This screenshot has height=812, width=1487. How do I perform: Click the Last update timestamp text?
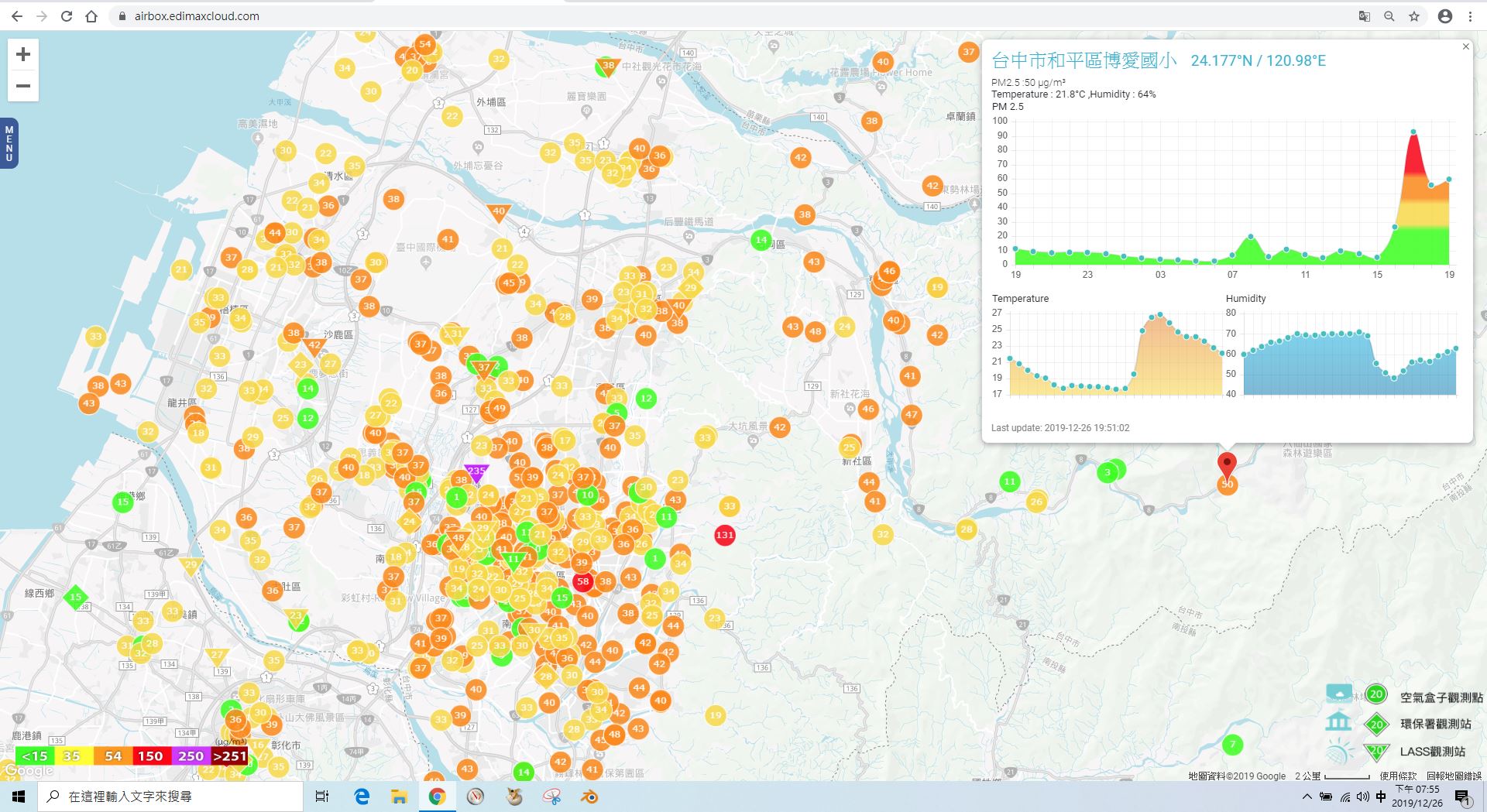click(1060, 427)
